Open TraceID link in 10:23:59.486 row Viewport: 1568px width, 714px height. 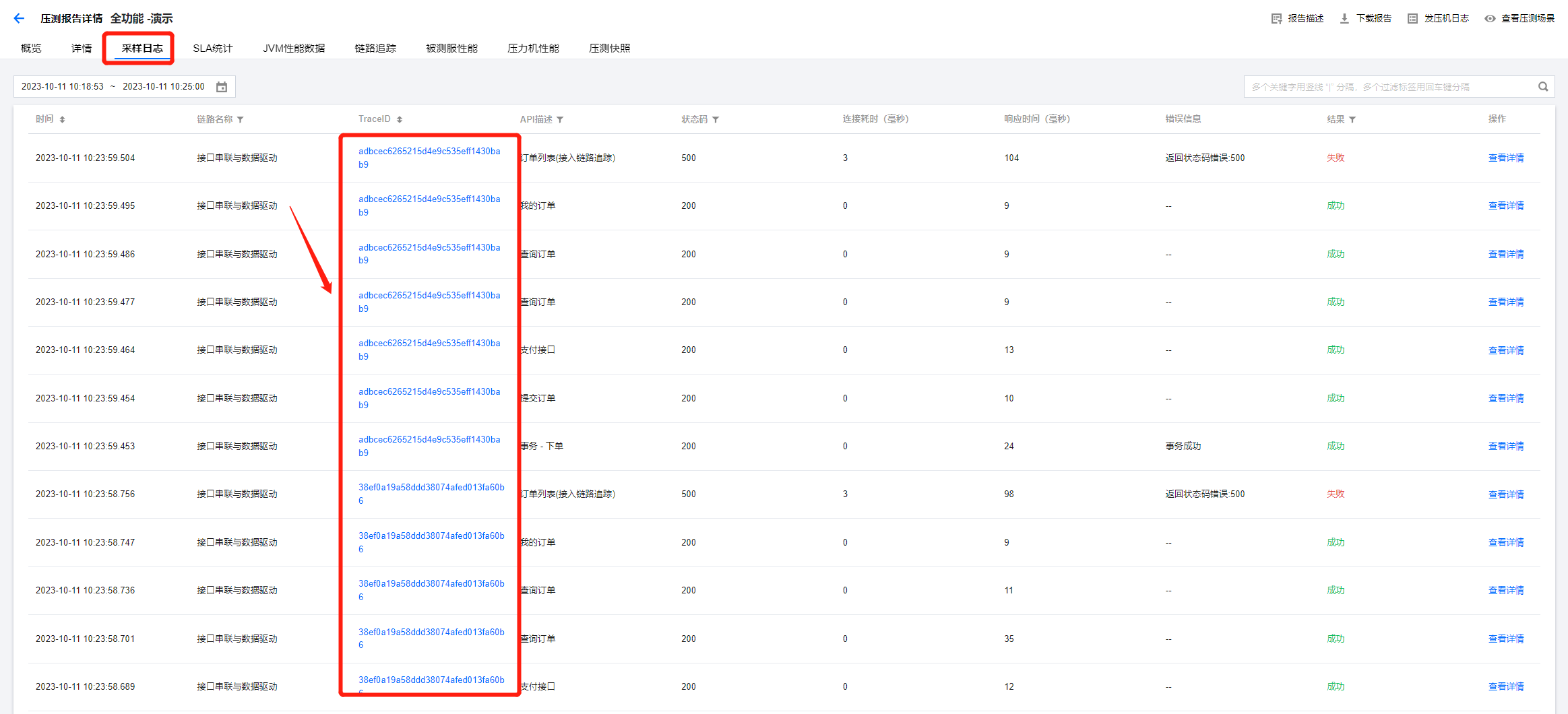429,254
